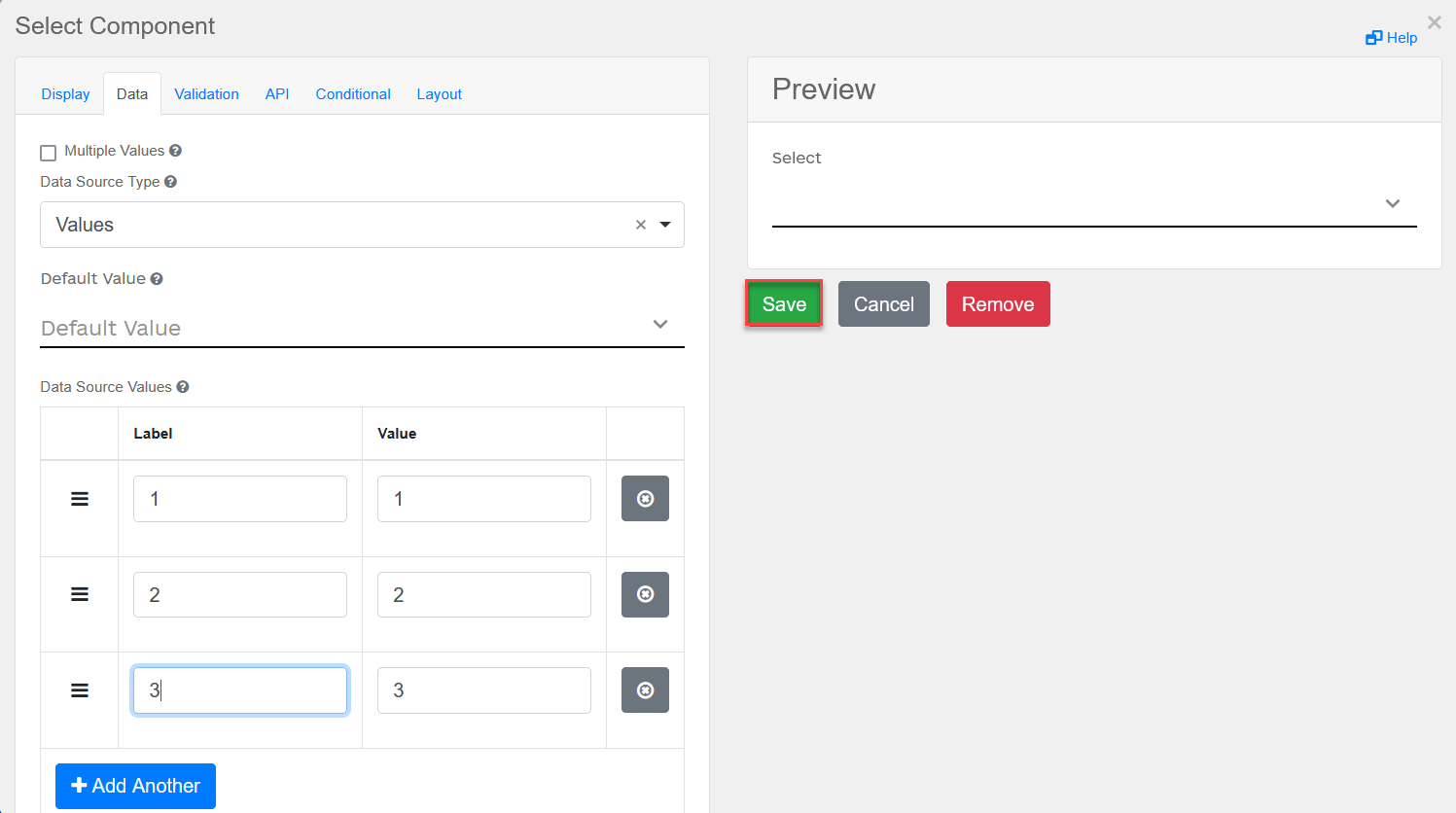Add another data source value row

(135, 786)
